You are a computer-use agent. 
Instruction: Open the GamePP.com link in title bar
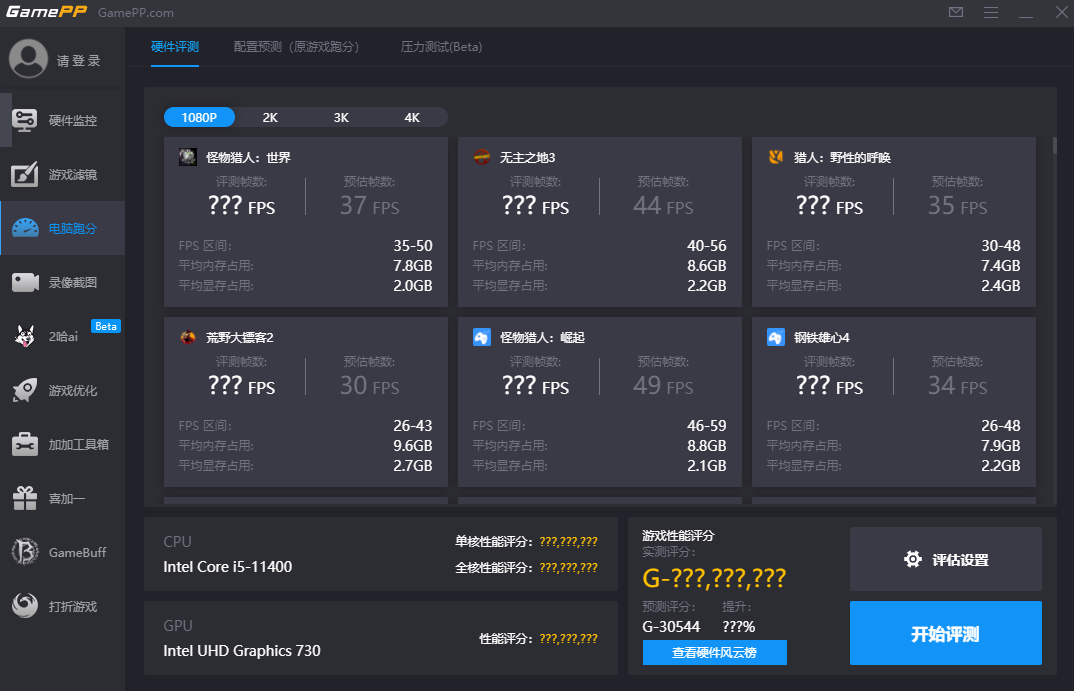pyautogui.click(x=136, y=12)
